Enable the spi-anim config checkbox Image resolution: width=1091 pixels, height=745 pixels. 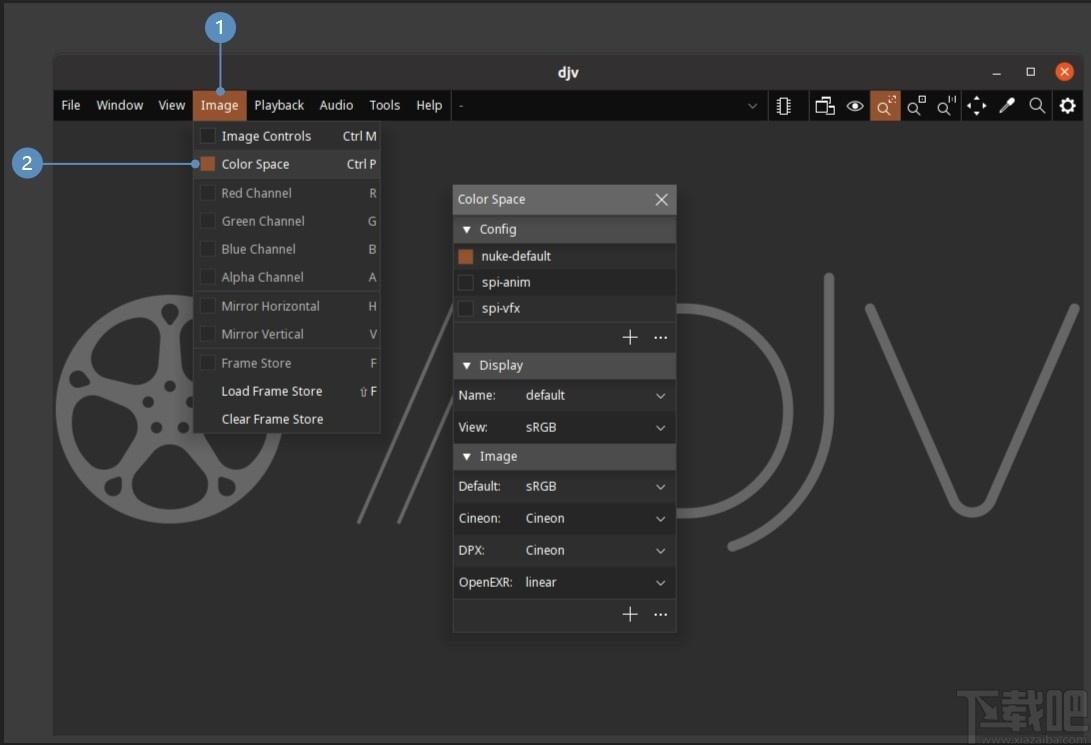pyautogui.click(x=465, y=282)
